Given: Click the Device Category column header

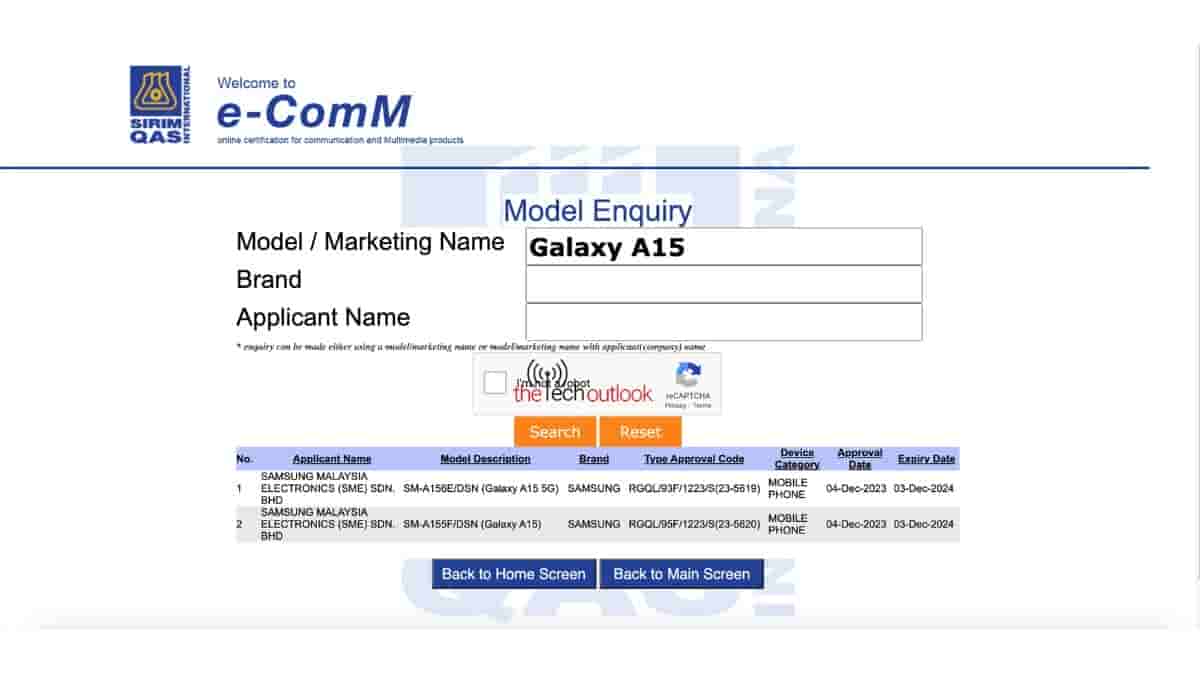Looking at the screenshot, I should tap(797, 459).
